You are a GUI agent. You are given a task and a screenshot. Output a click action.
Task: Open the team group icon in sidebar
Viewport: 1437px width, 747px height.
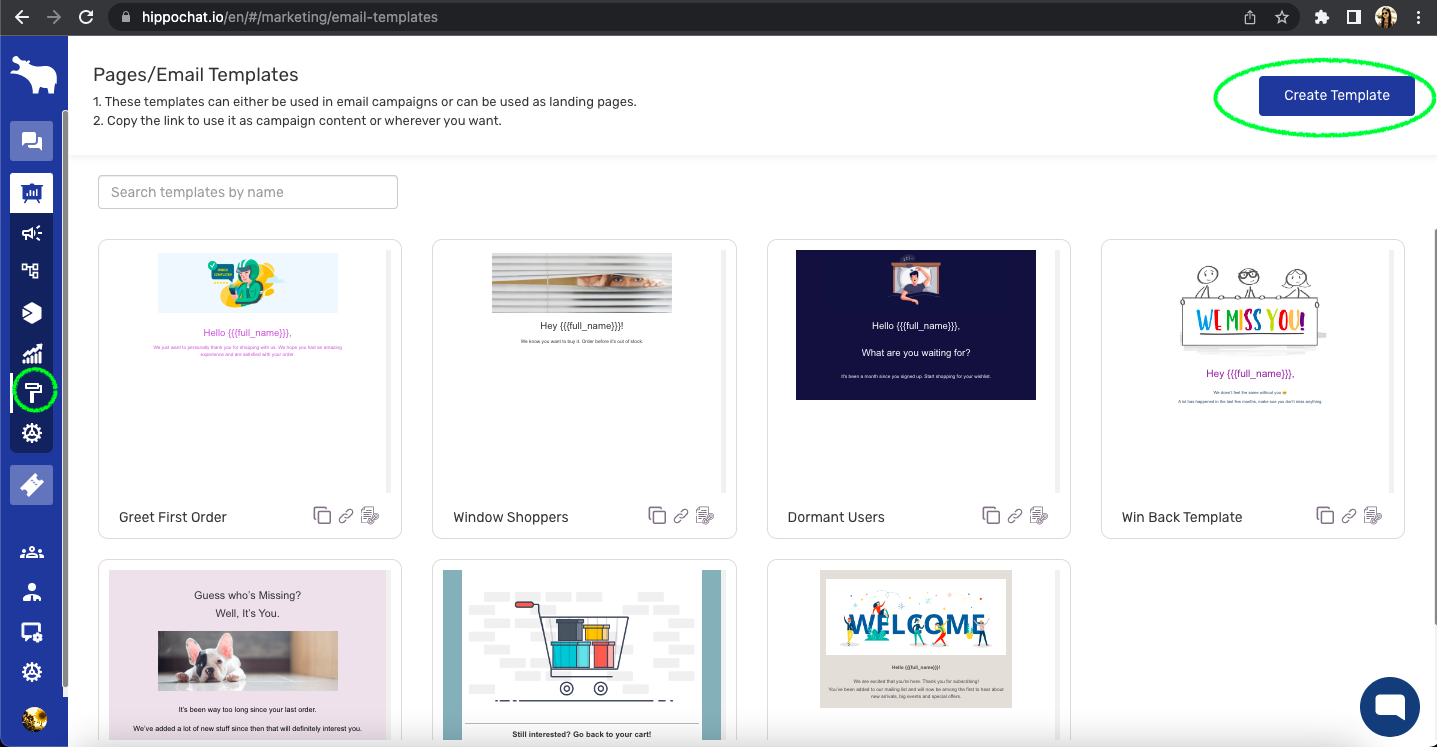coord(32,552)
